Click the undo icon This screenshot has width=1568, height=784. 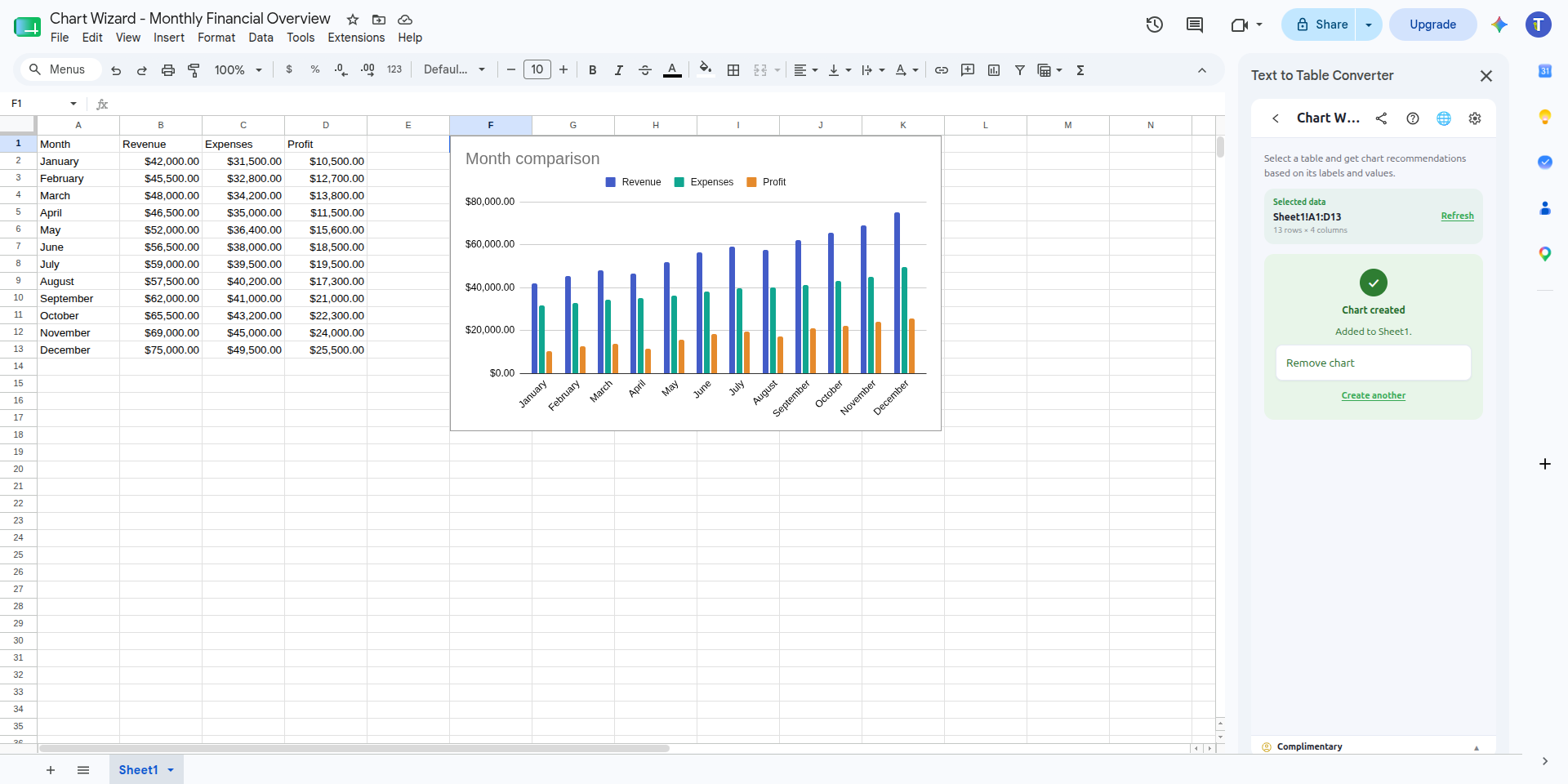click(116, 70)
